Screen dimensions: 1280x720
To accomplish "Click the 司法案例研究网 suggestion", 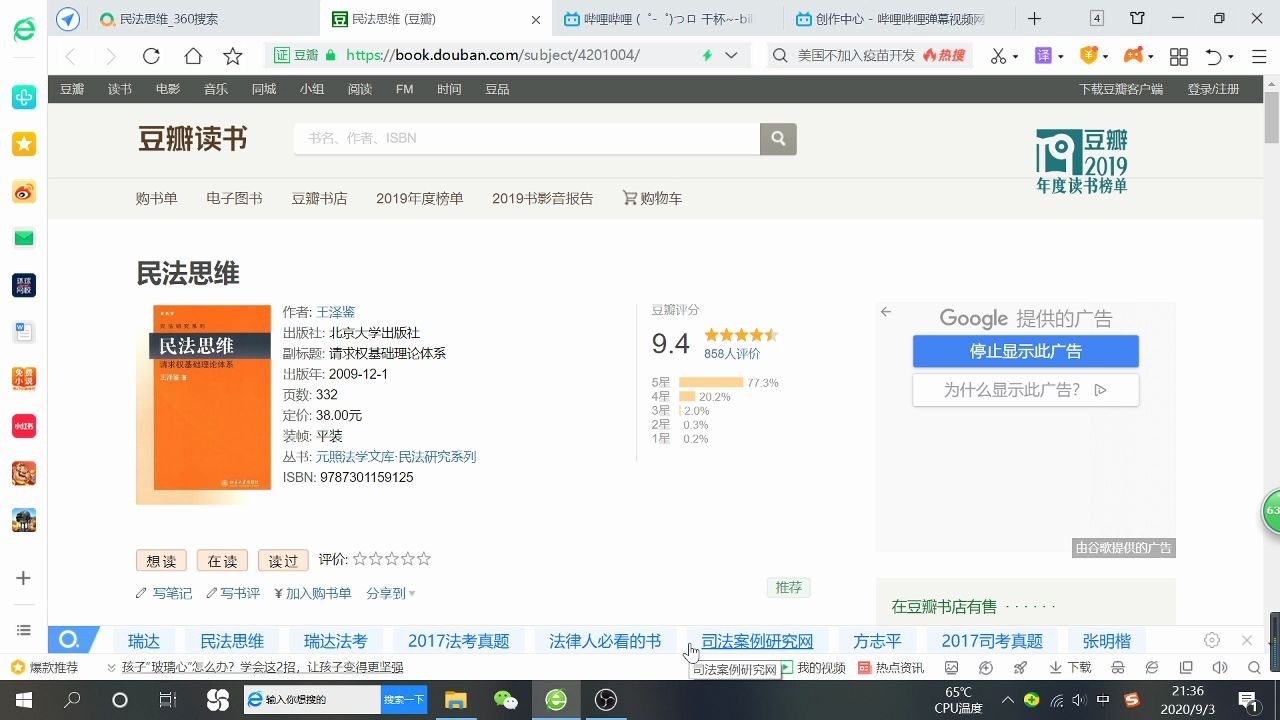I will (x=757, y=641).
